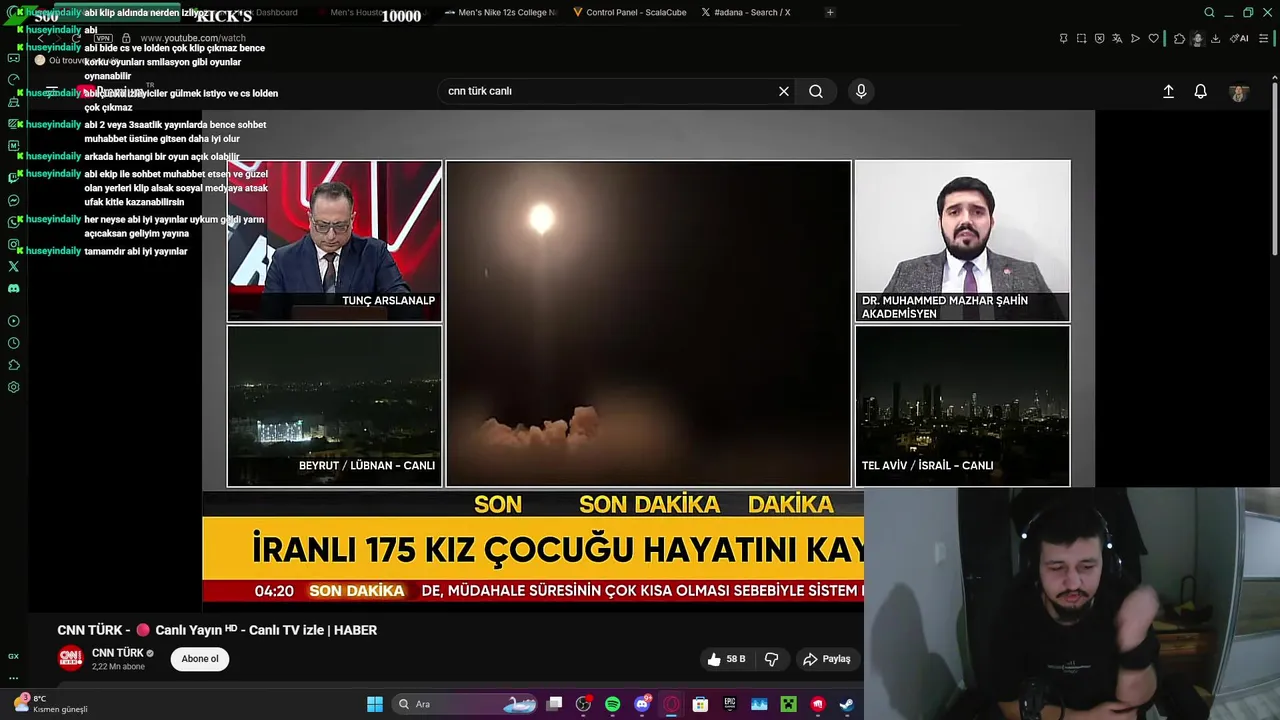The height and width of the screenshot is (720, 1280).
Task: Click the Tel Aviv / İsrail - Canlı feed
Action: (962, 406)
